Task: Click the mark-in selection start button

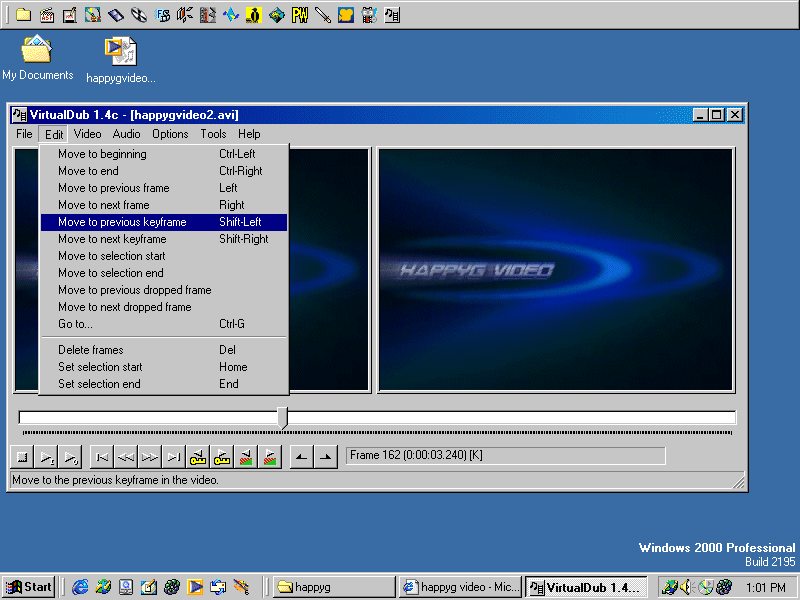Action: pos(302,457)
